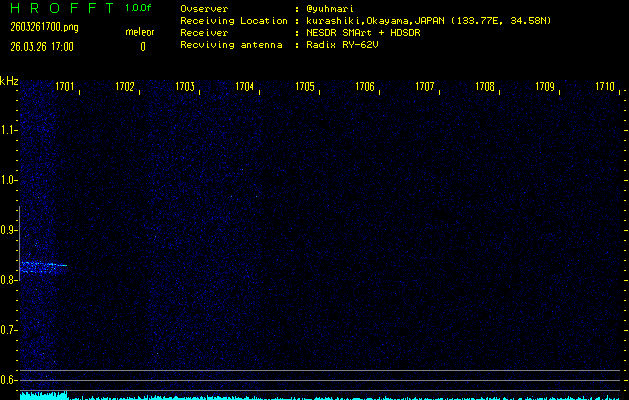Click the Receiver field label

coord(204,33)
